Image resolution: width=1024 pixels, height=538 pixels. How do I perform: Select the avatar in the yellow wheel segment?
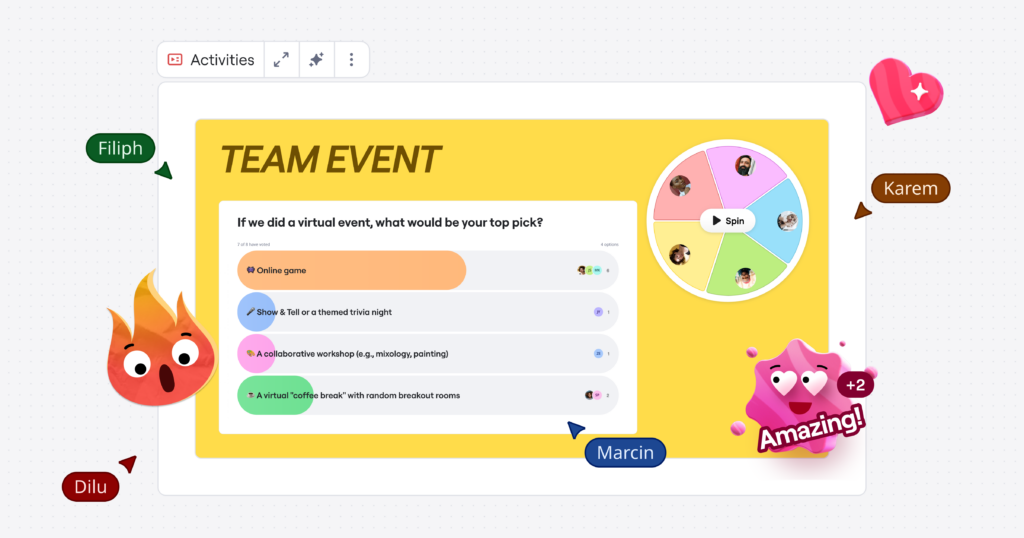click(x=680, y=254)
